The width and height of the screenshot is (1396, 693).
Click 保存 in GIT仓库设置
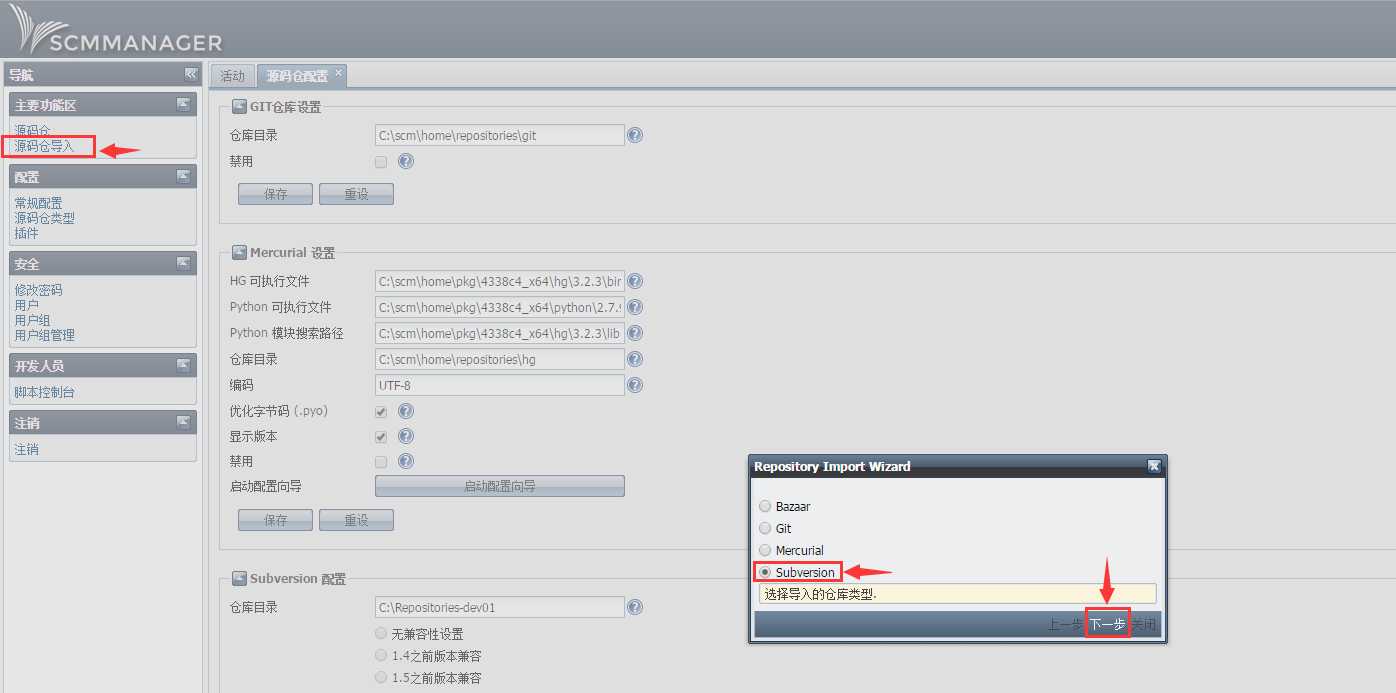(275, 194)
